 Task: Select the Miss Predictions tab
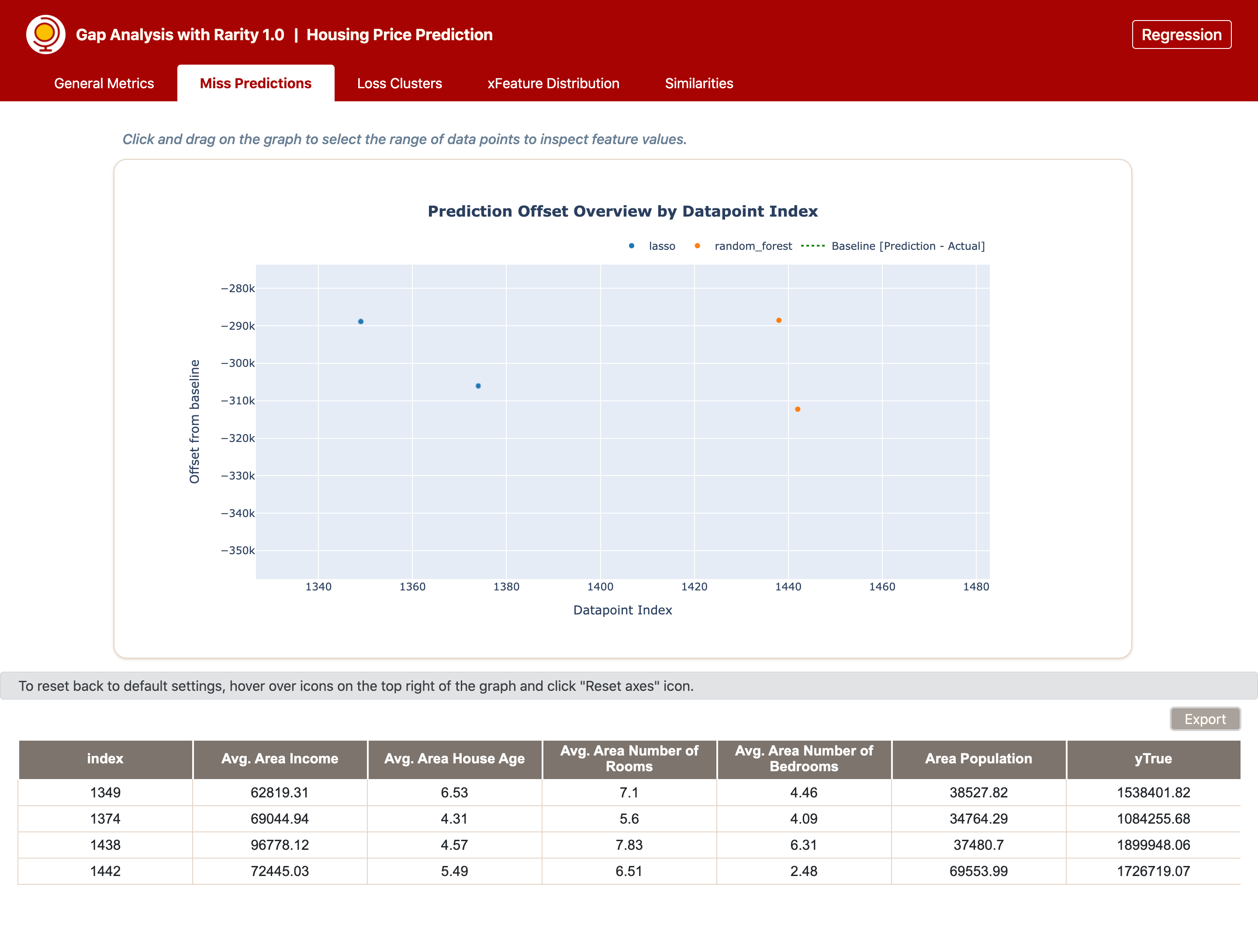(x=256, y=83)
